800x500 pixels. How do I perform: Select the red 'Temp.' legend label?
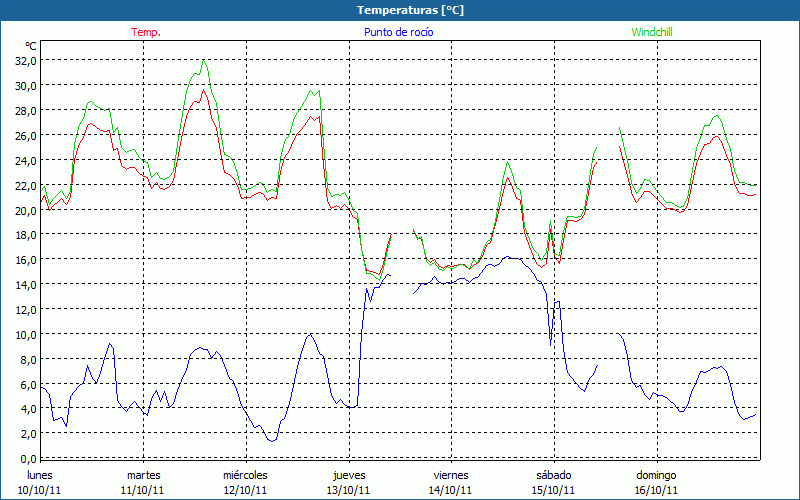[x=146, y=32]
